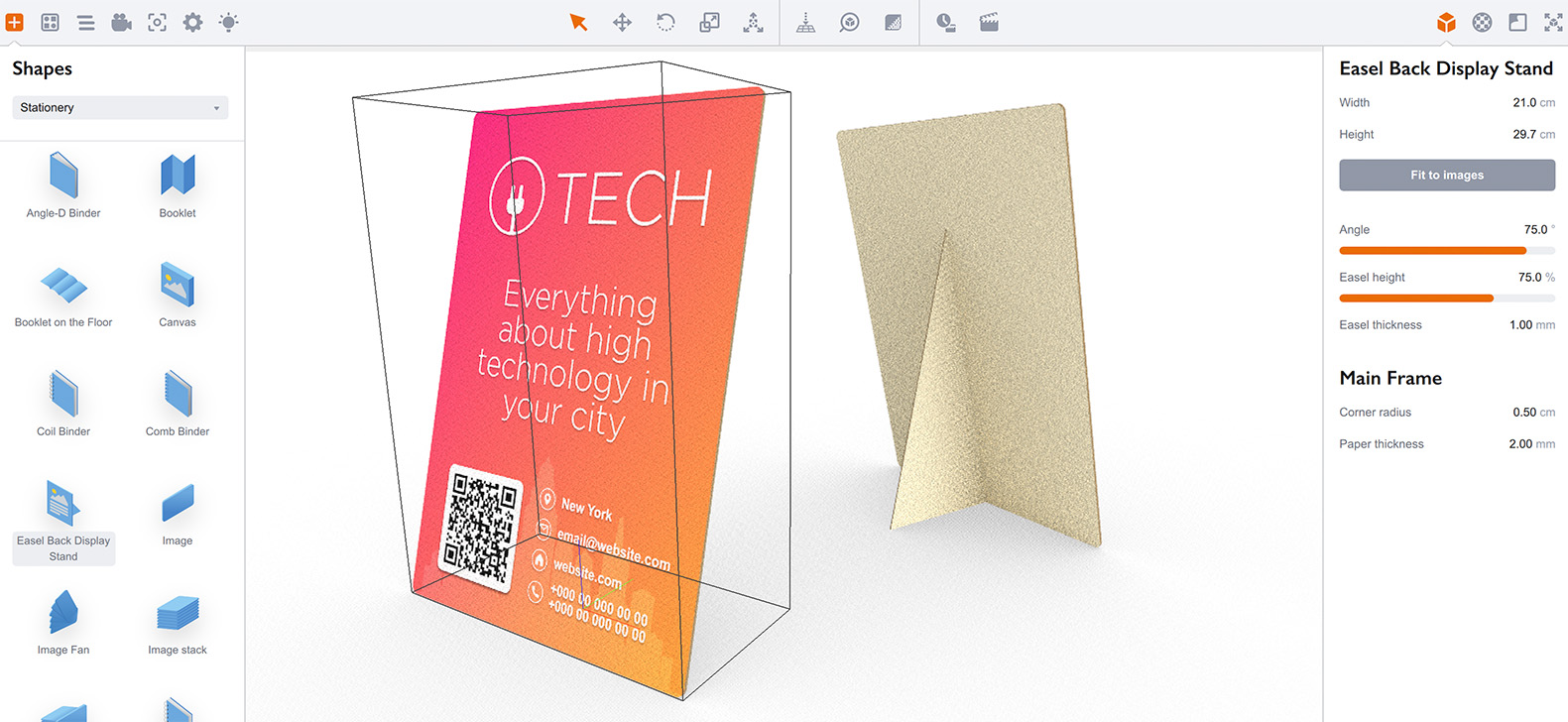
Task: Click the Fit to images button
Action: 1447,175
